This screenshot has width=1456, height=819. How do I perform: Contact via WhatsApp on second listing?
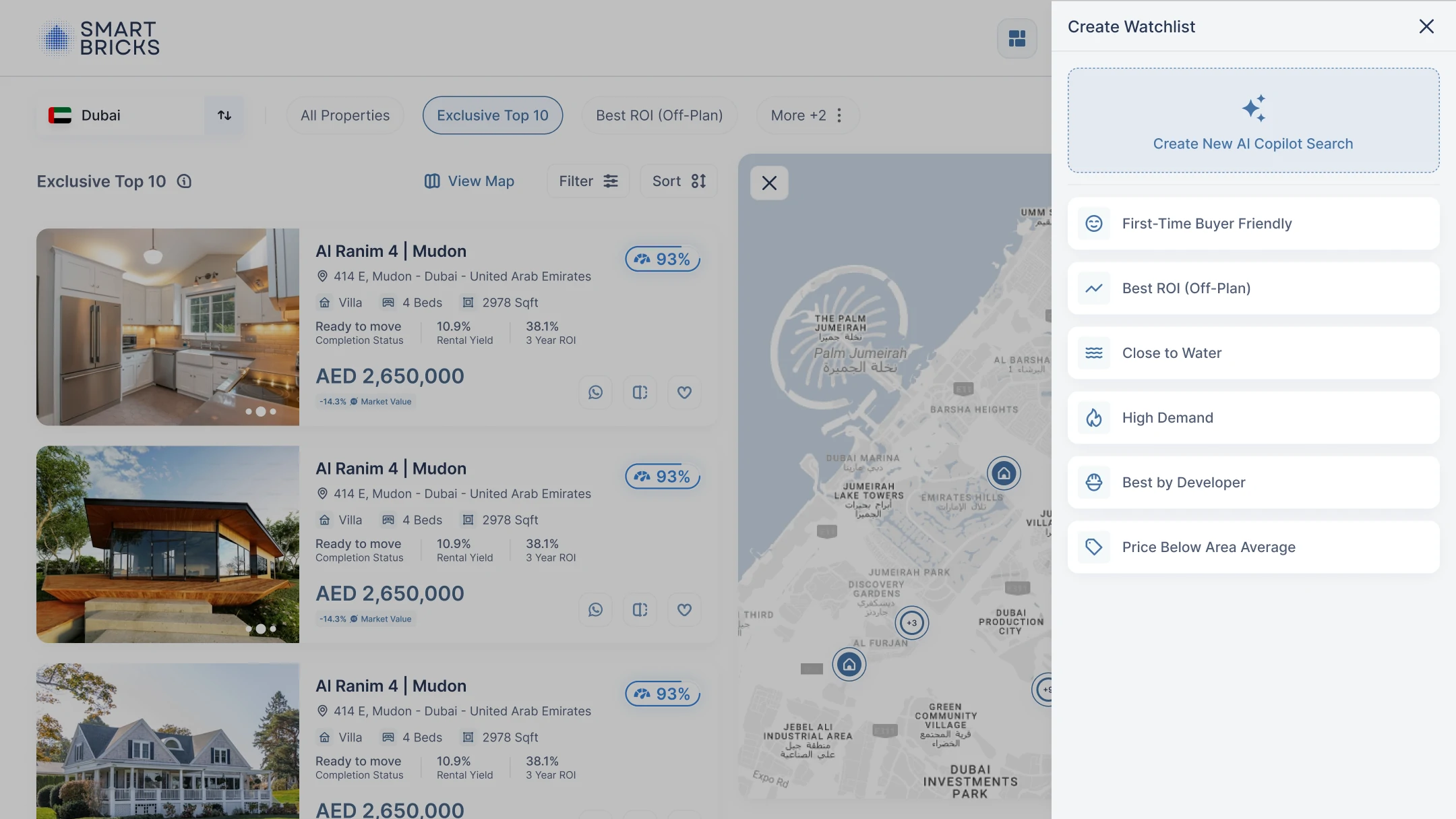click(595, 610)
